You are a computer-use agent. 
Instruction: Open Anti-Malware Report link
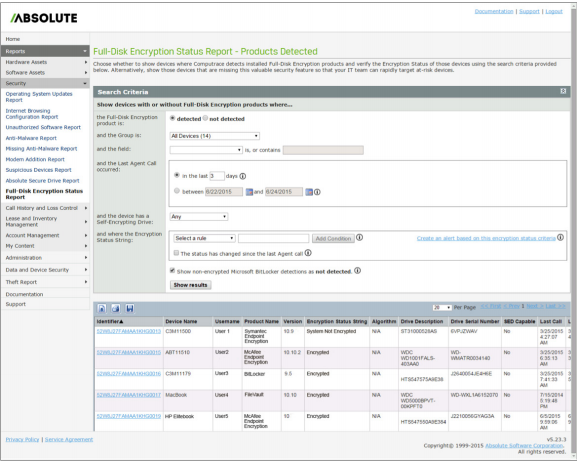click(x=31, y=138)
